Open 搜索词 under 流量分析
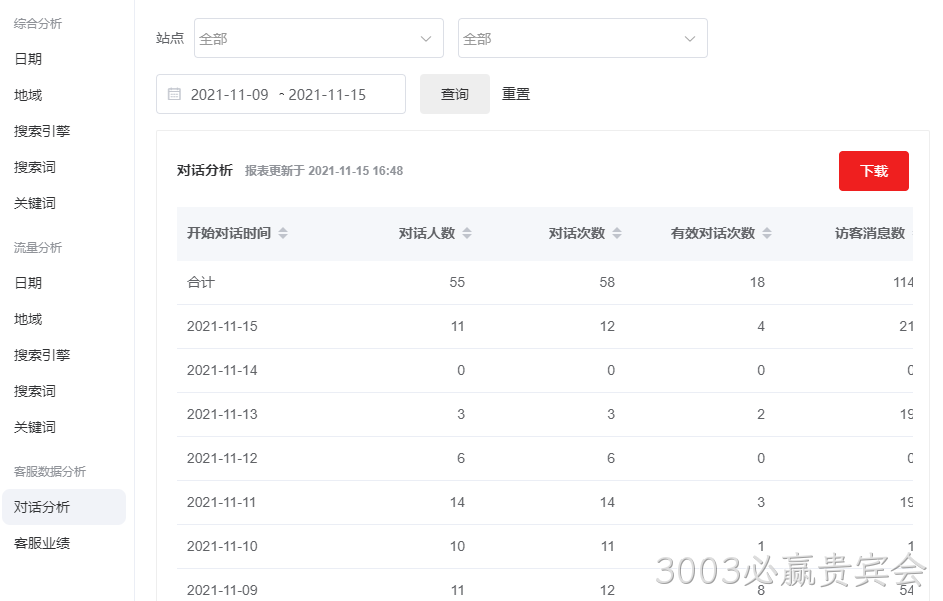Screen dimensions: 943x601 coord(35,391)
